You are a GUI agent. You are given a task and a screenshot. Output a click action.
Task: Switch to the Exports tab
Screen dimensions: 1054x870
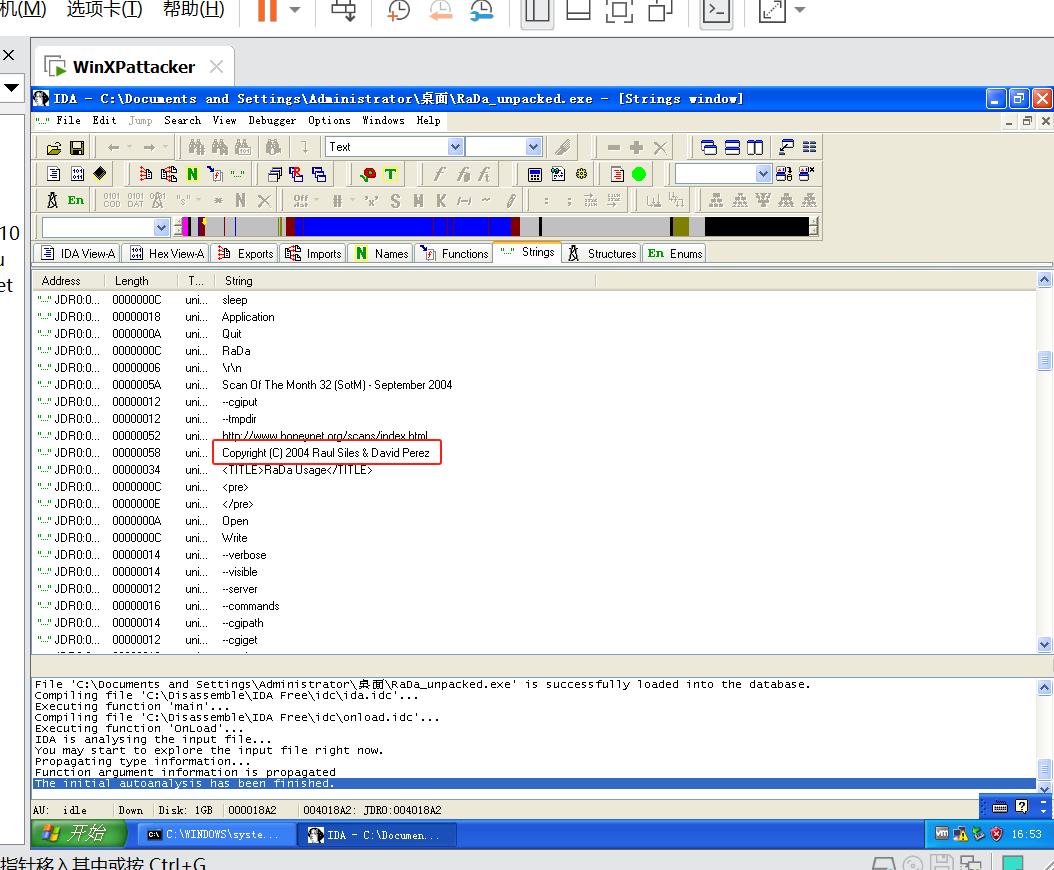point(245,253)
